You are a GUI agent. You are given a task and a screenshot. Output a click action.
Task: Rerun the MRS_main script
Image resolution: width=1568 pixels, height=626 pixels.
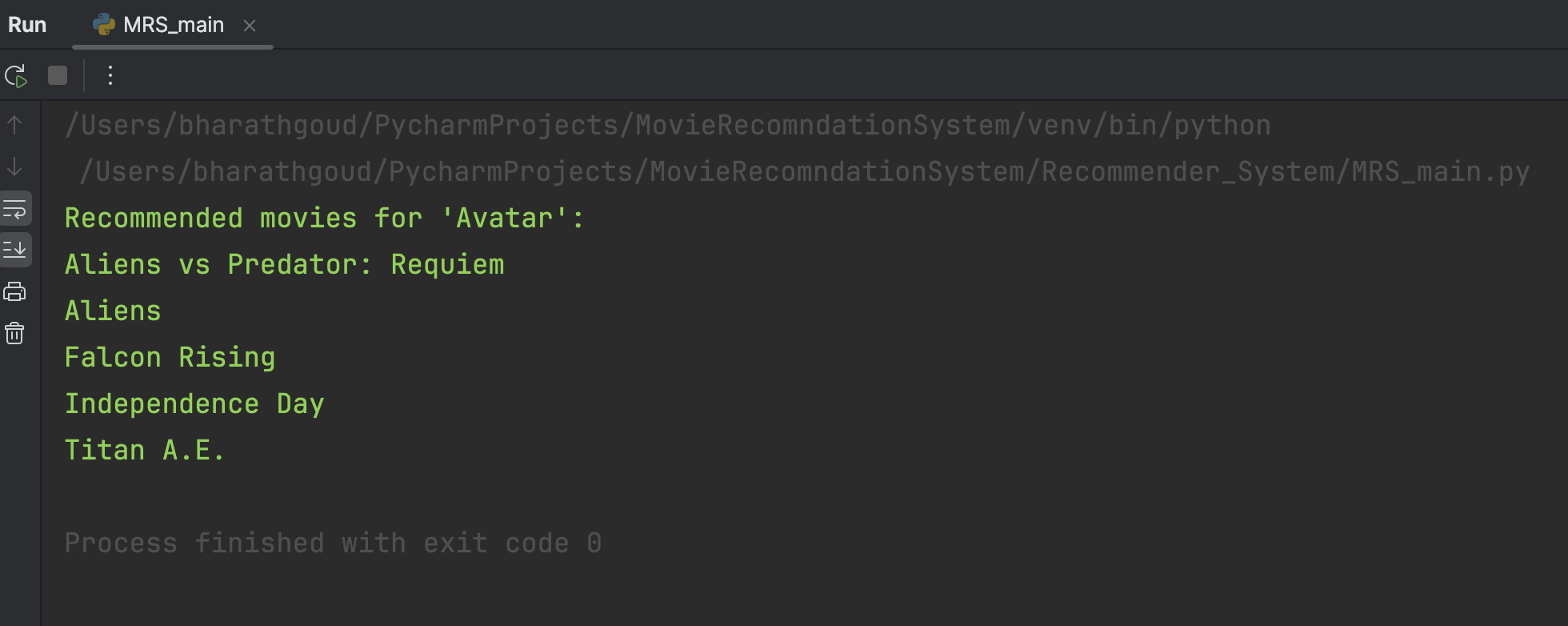[x=16, y=76]
